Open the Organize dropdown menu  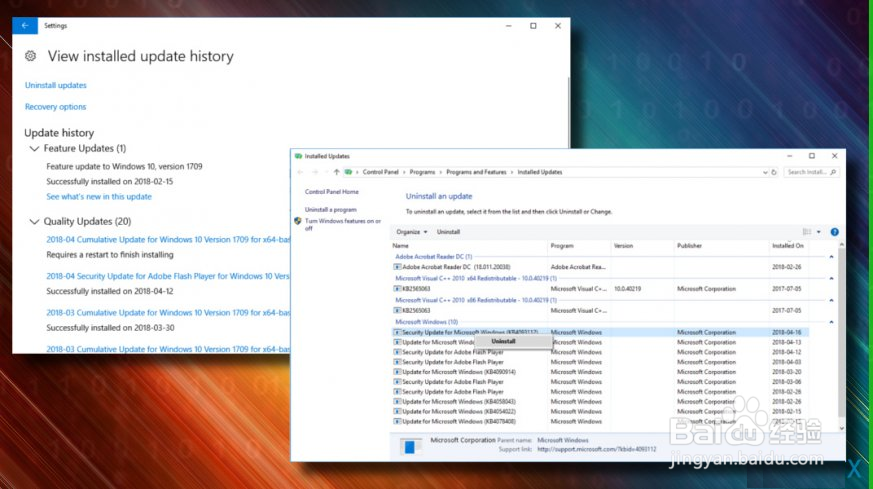411,232
